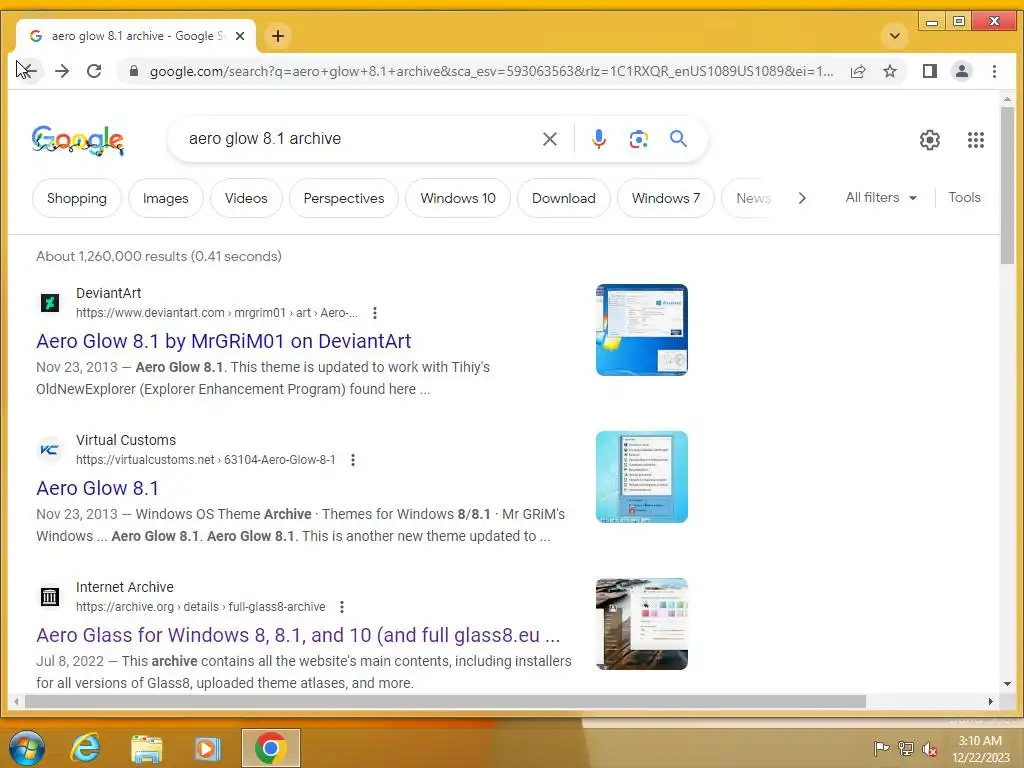Open Chrome three-dot menu
1024x768 pixels.
[994, 71]
